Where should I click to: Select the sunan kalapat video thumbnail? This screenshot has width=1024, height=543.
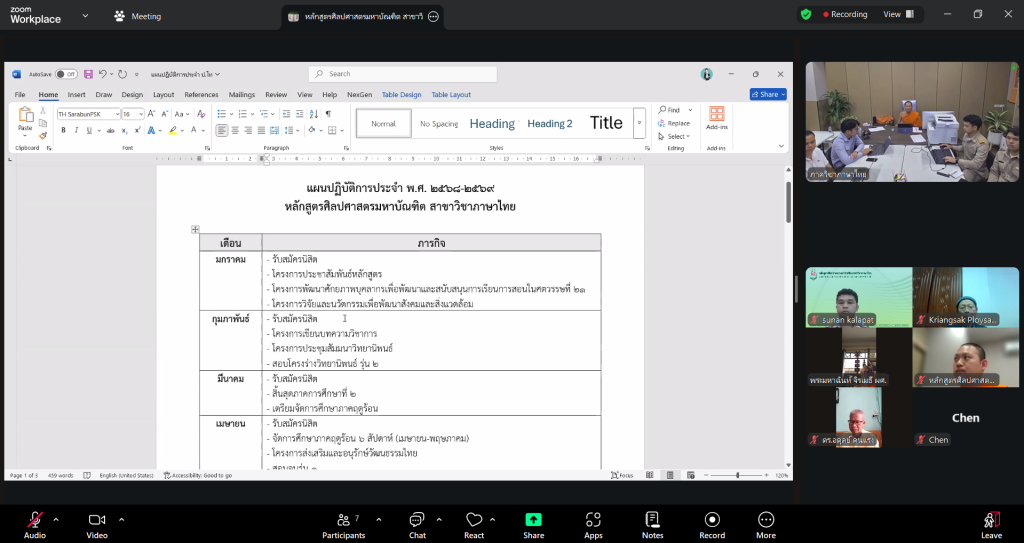pos(859,297)
